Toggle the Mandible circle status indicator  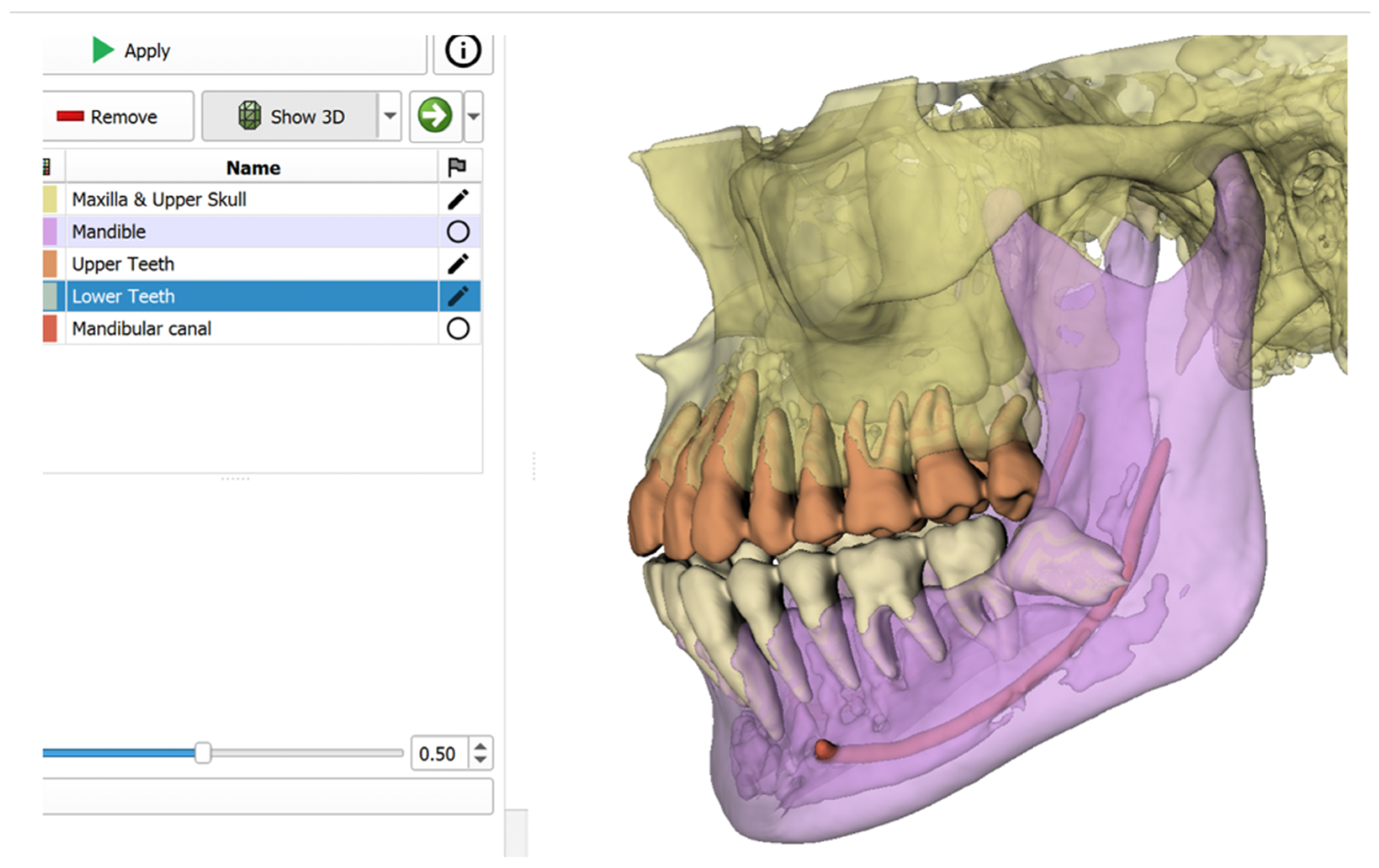point(458,232)
